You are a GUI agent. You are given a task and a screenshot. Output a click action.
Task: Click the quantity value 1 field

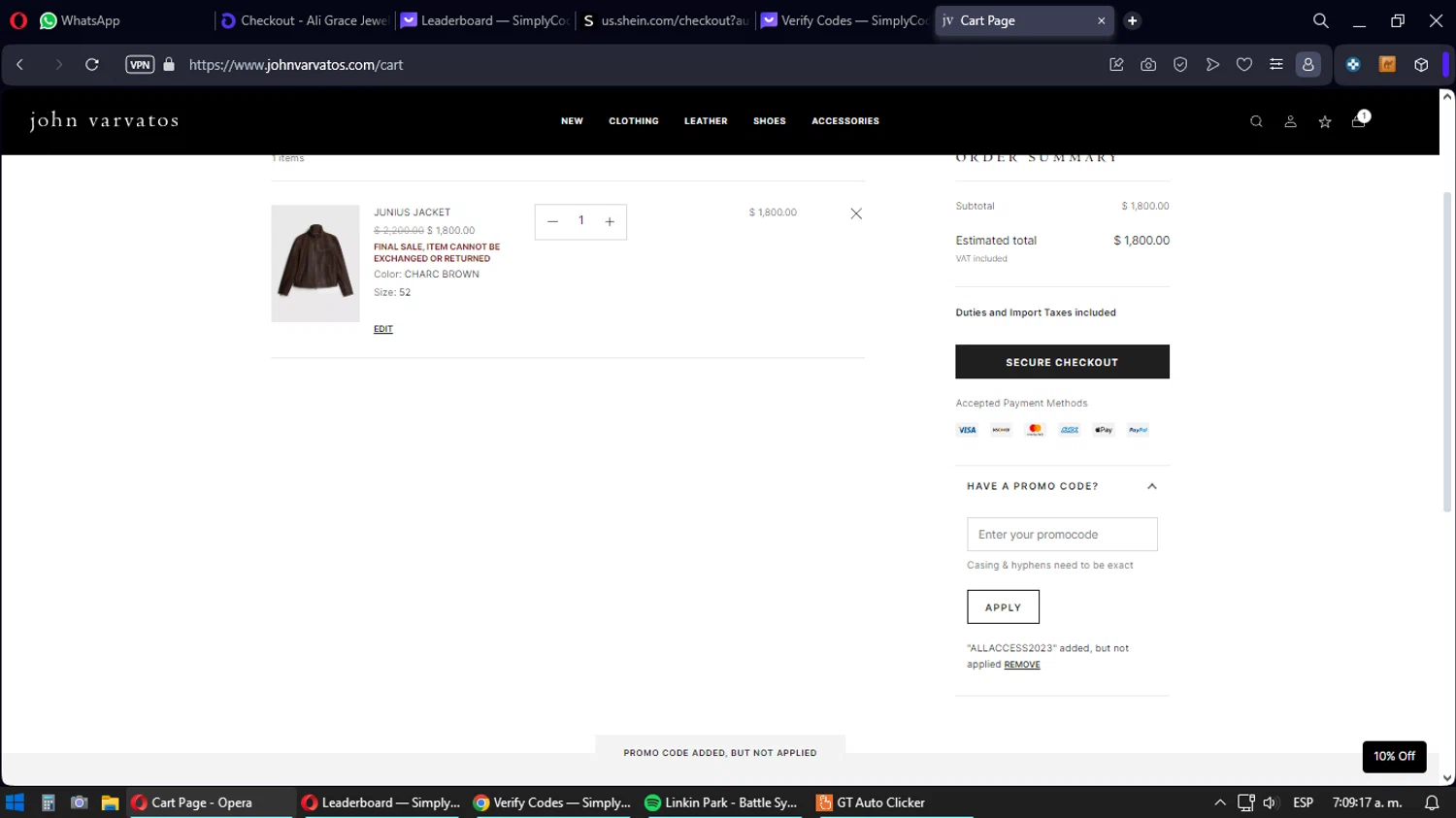point(581,221)
